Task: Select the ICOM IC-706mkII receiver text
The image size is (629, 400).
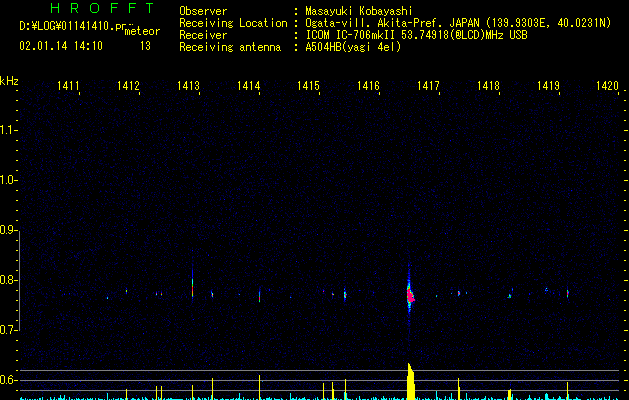Action: (416, 35)
